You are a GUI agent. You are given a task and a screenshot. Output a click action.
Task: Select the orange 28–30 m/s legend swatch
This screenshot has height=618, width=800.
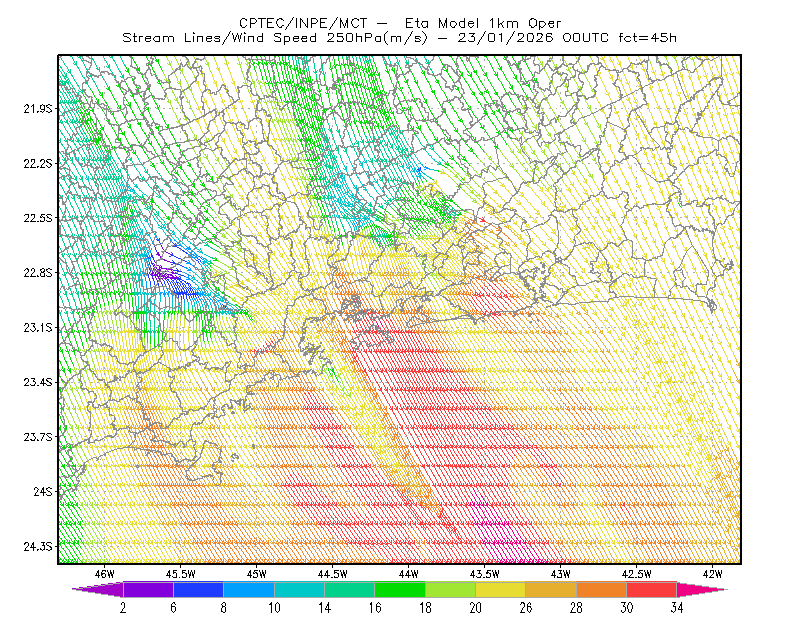point(602,589)
